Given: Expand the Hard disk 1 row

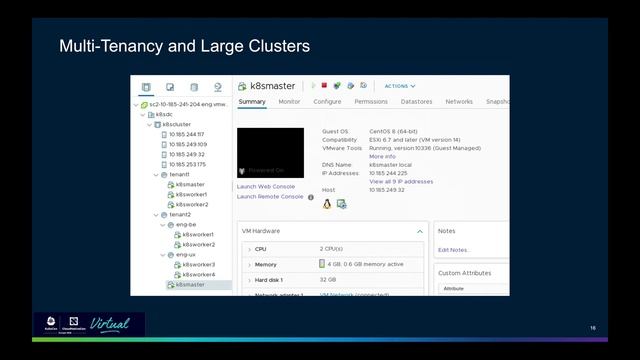Looking at the screenshot, I should 249,280.
